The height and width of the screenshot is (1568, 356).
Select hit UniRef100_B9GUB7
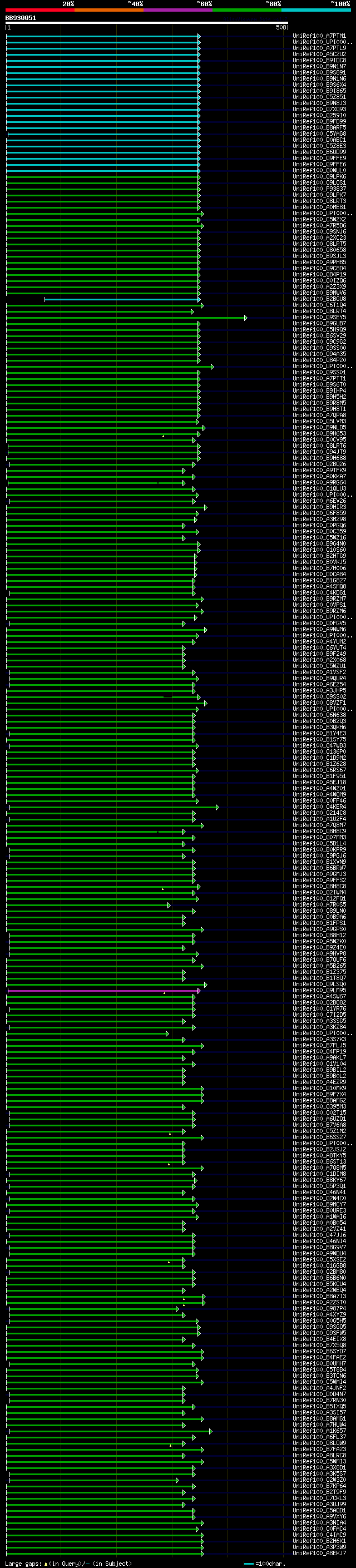click(x=319, y=323)
